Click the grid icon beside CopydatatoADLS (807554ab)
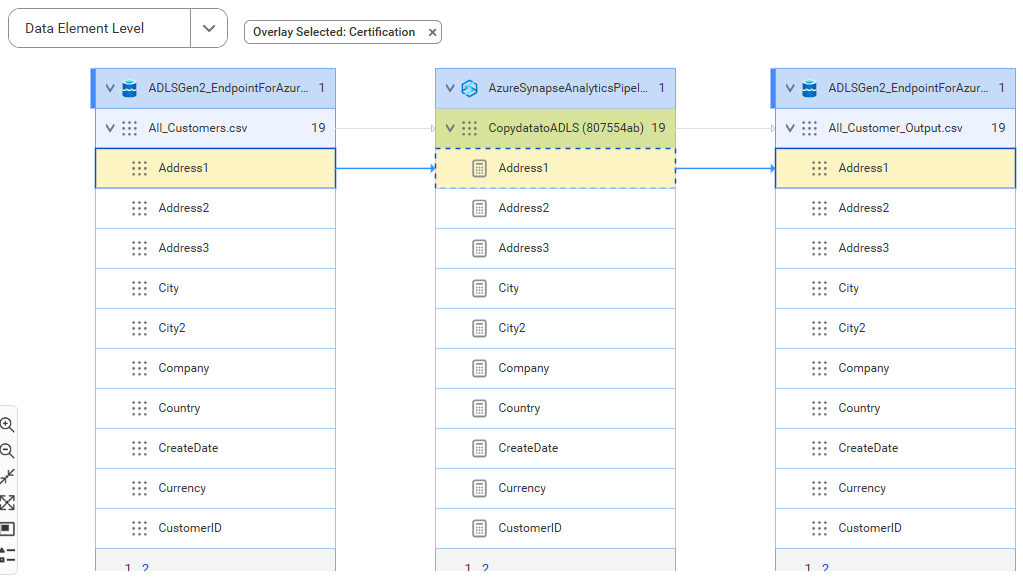This screenshot has width=1023, height=578. pos(470,129)
